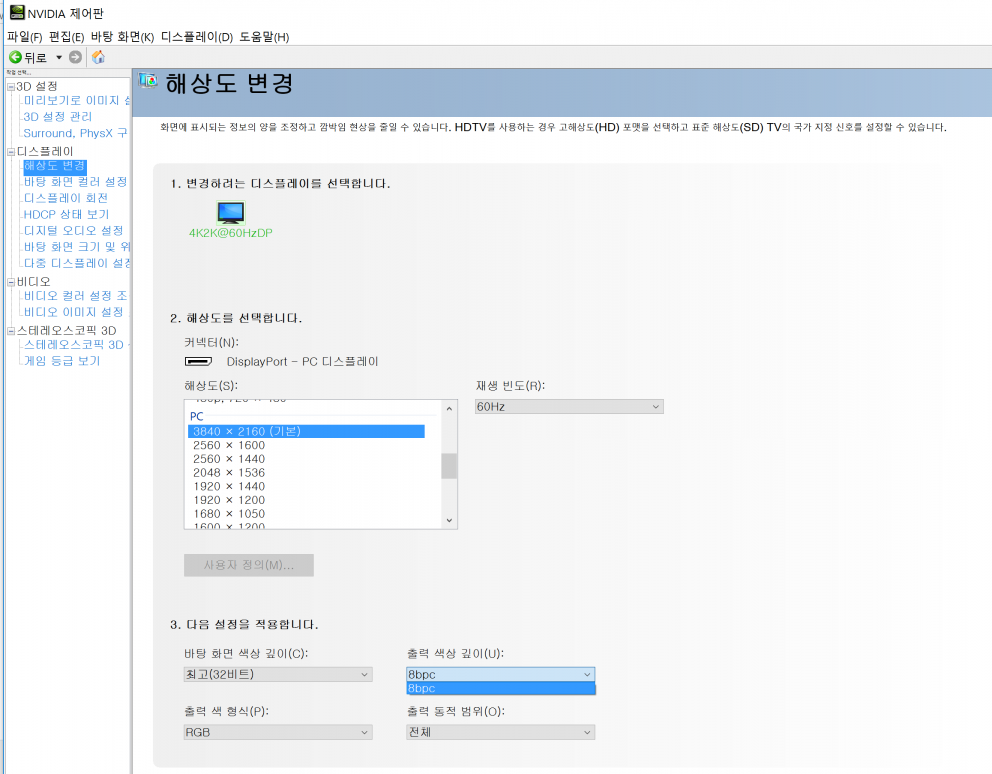Viewport: 992px width, 774px height.
Task: Open 바탕 화면 색상 깊이 dropdown
Action: [x=278, y=675]
